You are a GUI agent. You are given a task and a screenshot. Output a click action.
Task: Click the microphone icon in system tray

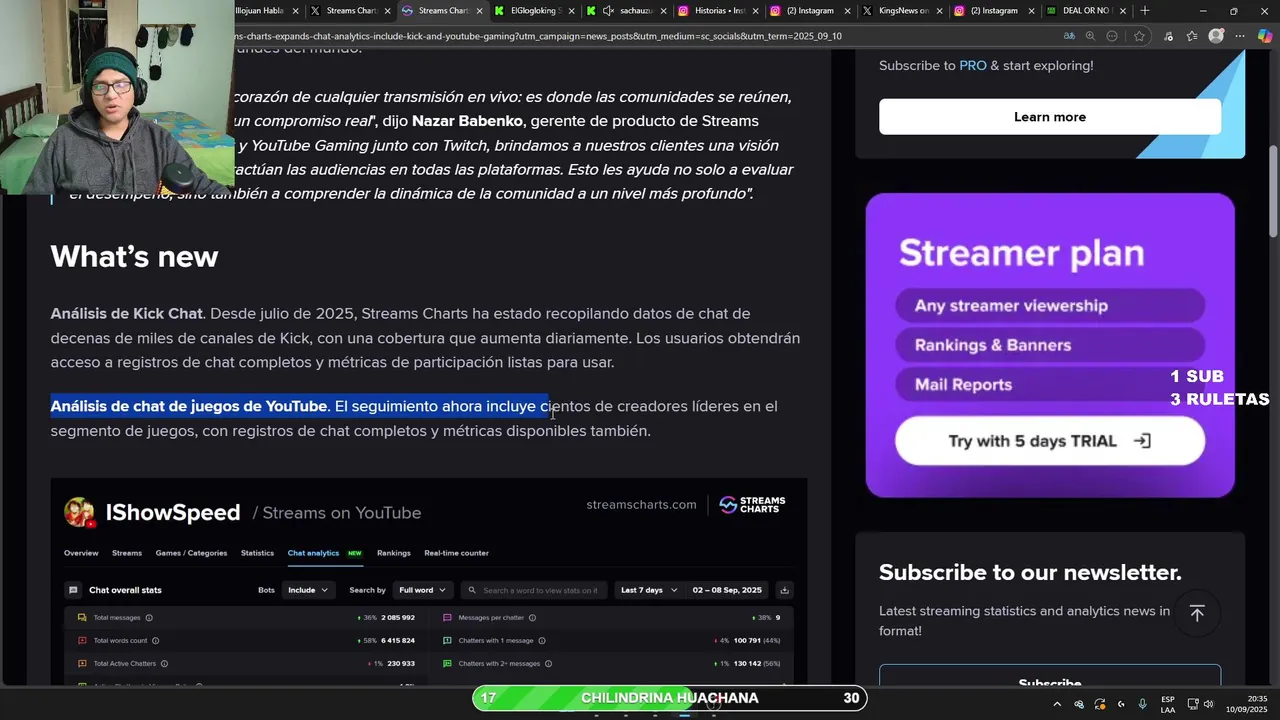click(1142, 704)
